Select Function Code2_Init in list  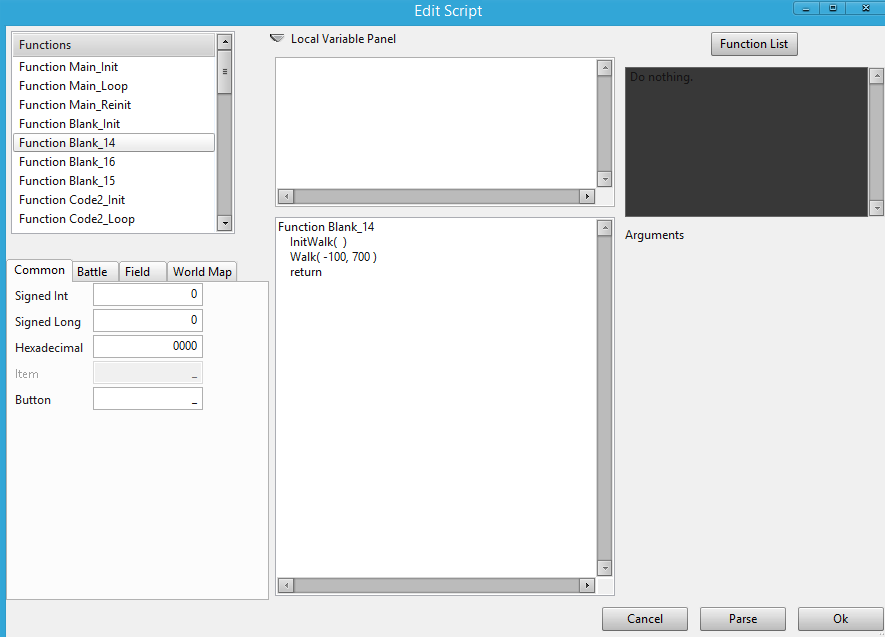pos(113,200)
